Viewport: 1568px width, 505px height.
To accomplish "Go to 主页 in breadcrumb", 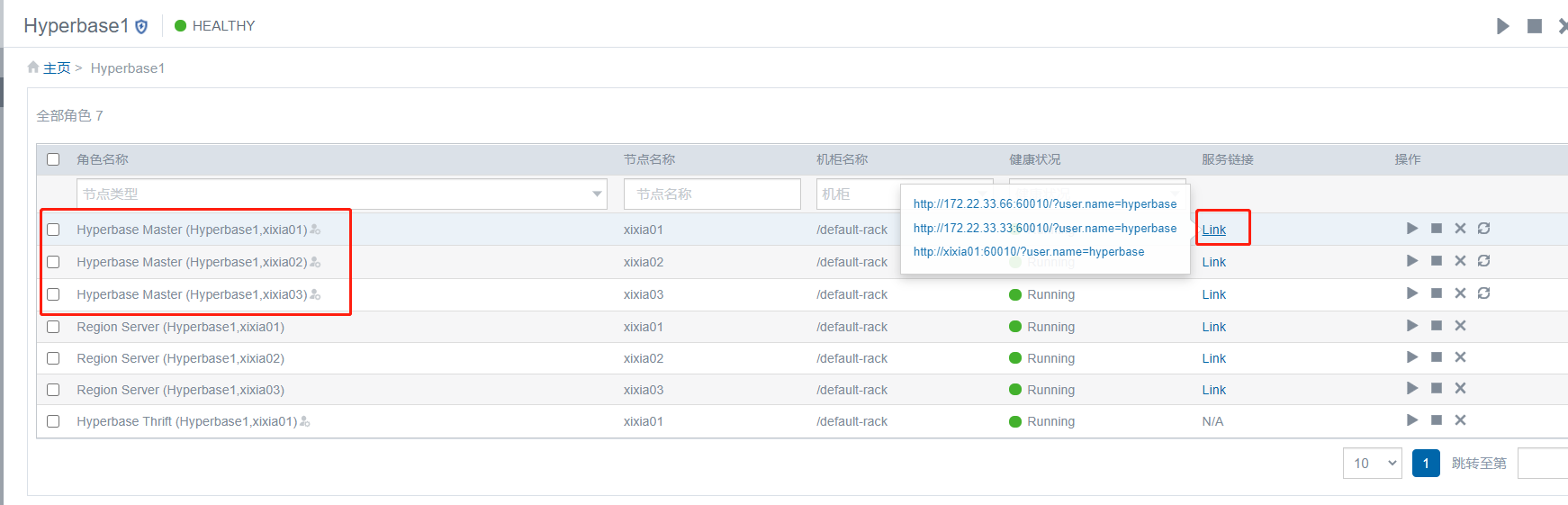I will tap(57, 68).
